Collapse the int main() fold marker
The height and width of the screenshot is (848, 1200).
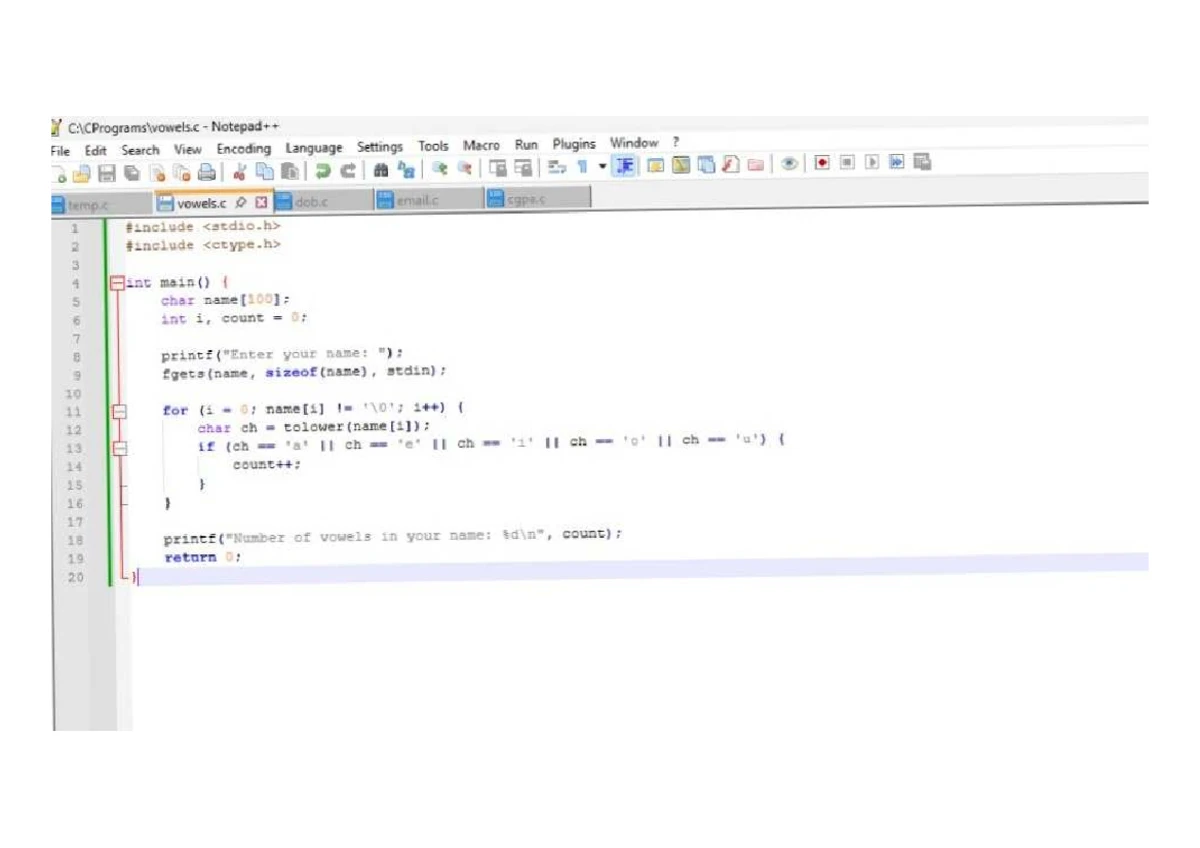(119, 283)
